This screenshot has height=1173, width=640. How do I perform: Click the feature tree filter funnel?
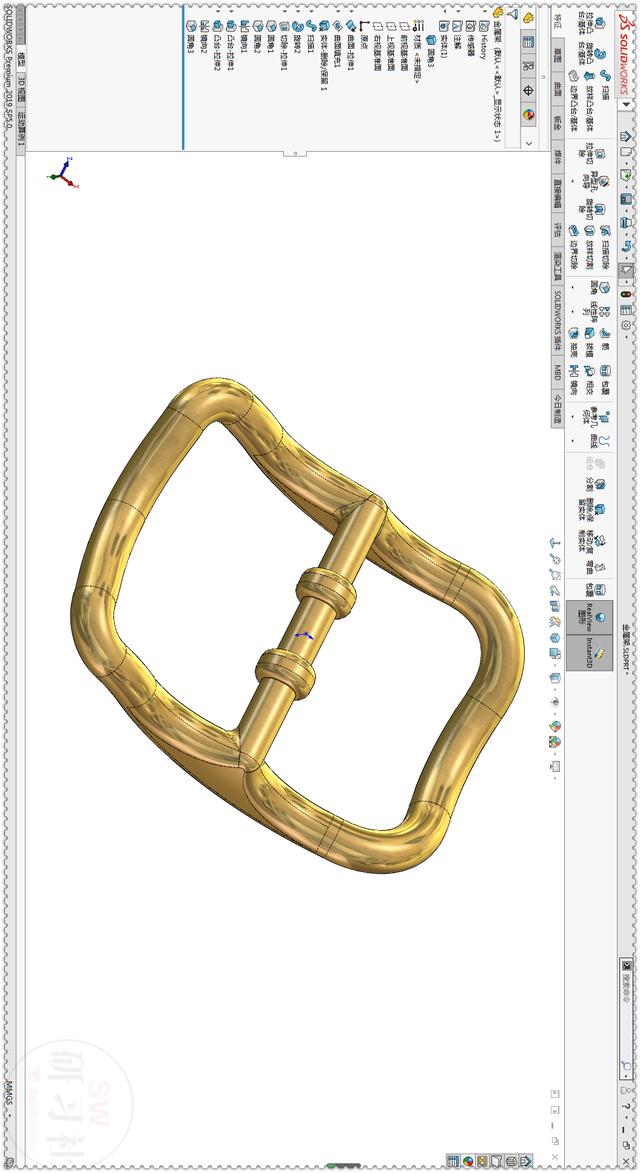tap(512, 14)
